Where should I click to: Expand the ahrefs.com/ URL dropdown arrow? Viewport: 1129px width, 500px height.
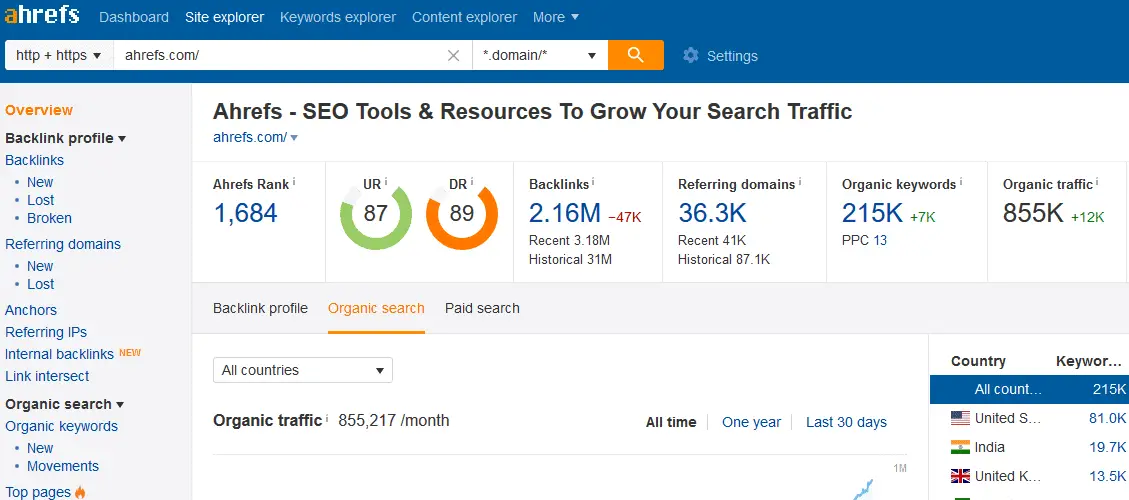coord(294,138)
